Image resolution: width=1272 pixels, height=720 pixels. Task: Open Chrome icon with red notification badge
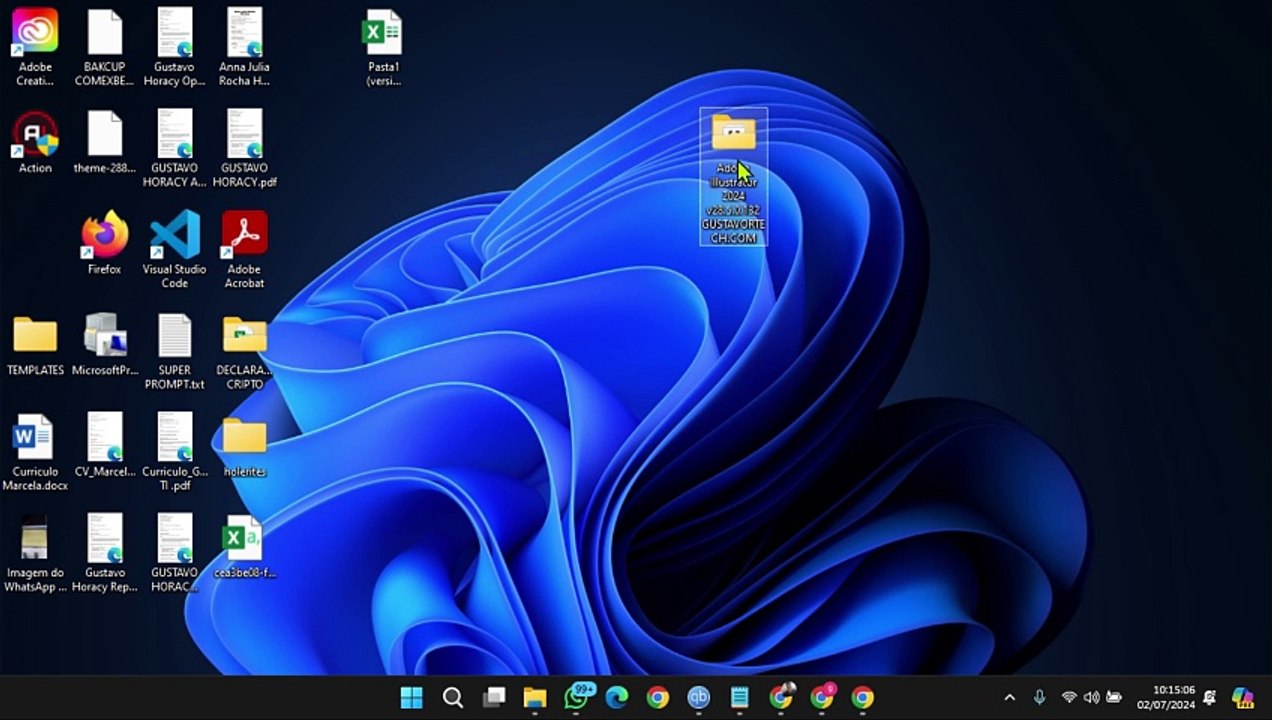822,696
